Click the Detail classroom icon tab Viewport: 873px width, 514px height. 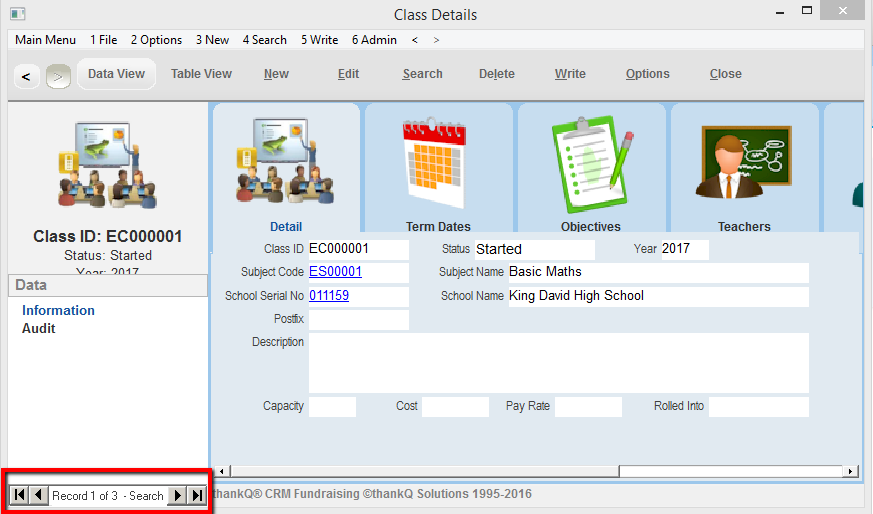tap(286, 165)
